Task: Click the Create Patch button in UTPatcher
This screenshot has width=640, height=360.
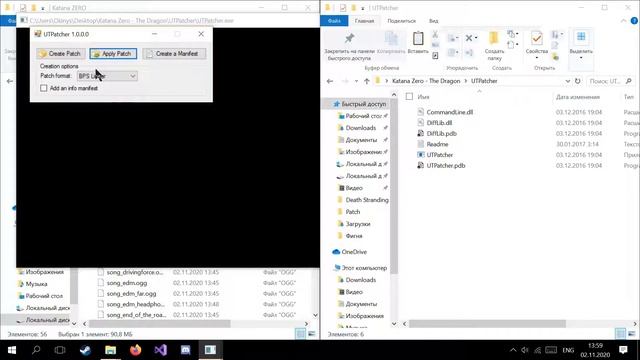Action: (60, 53)
